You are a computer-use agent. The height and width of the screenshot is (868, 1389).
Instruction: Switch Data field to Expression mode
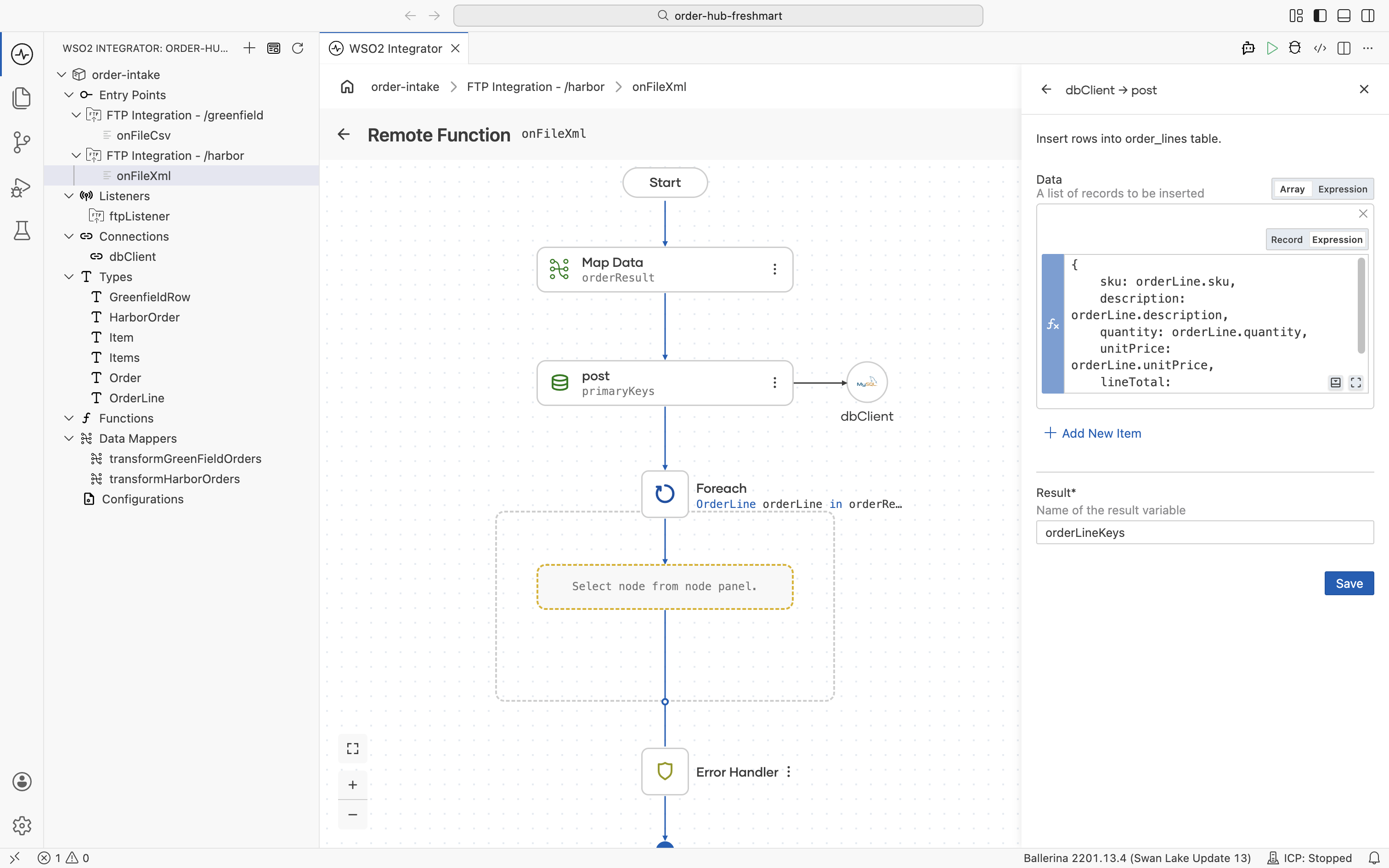pyautogui.click(x=1342, y=189)
